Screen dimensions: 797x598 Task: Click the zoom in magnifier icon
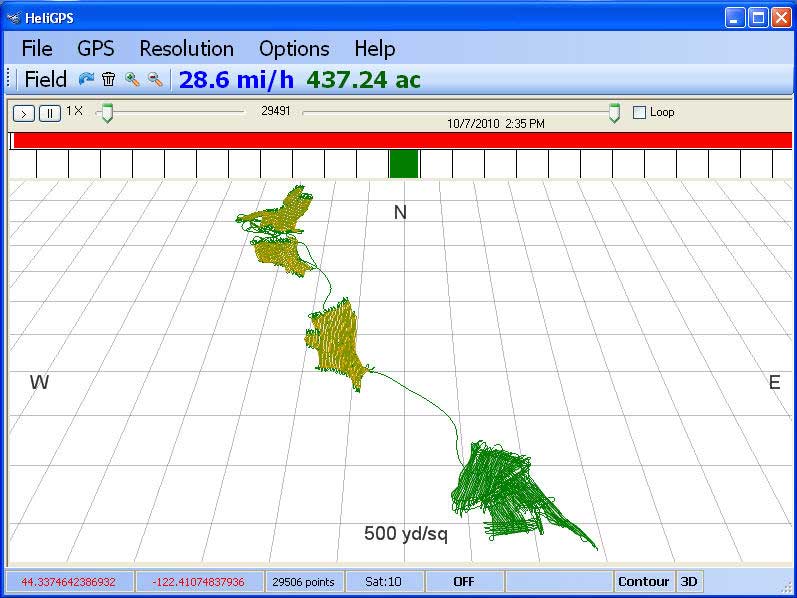pos(132,80)
